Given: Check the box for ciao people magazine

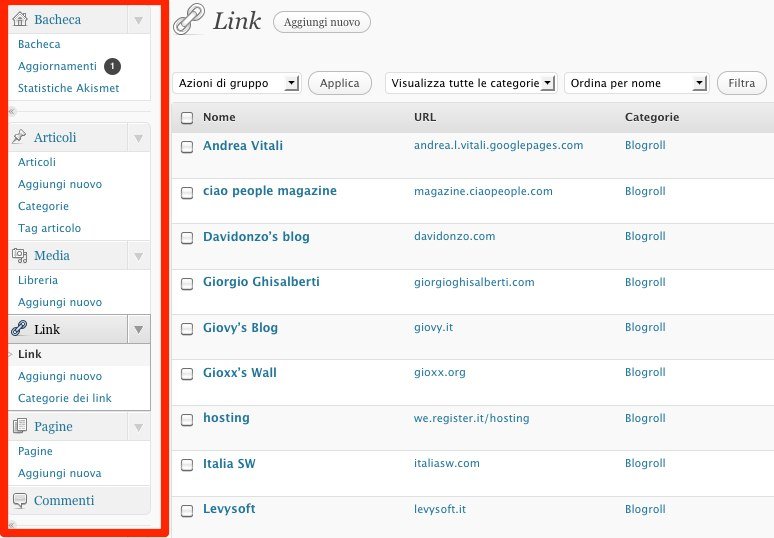Looking at the screenshot, I should pyautogui.click(x=187, y=192).
